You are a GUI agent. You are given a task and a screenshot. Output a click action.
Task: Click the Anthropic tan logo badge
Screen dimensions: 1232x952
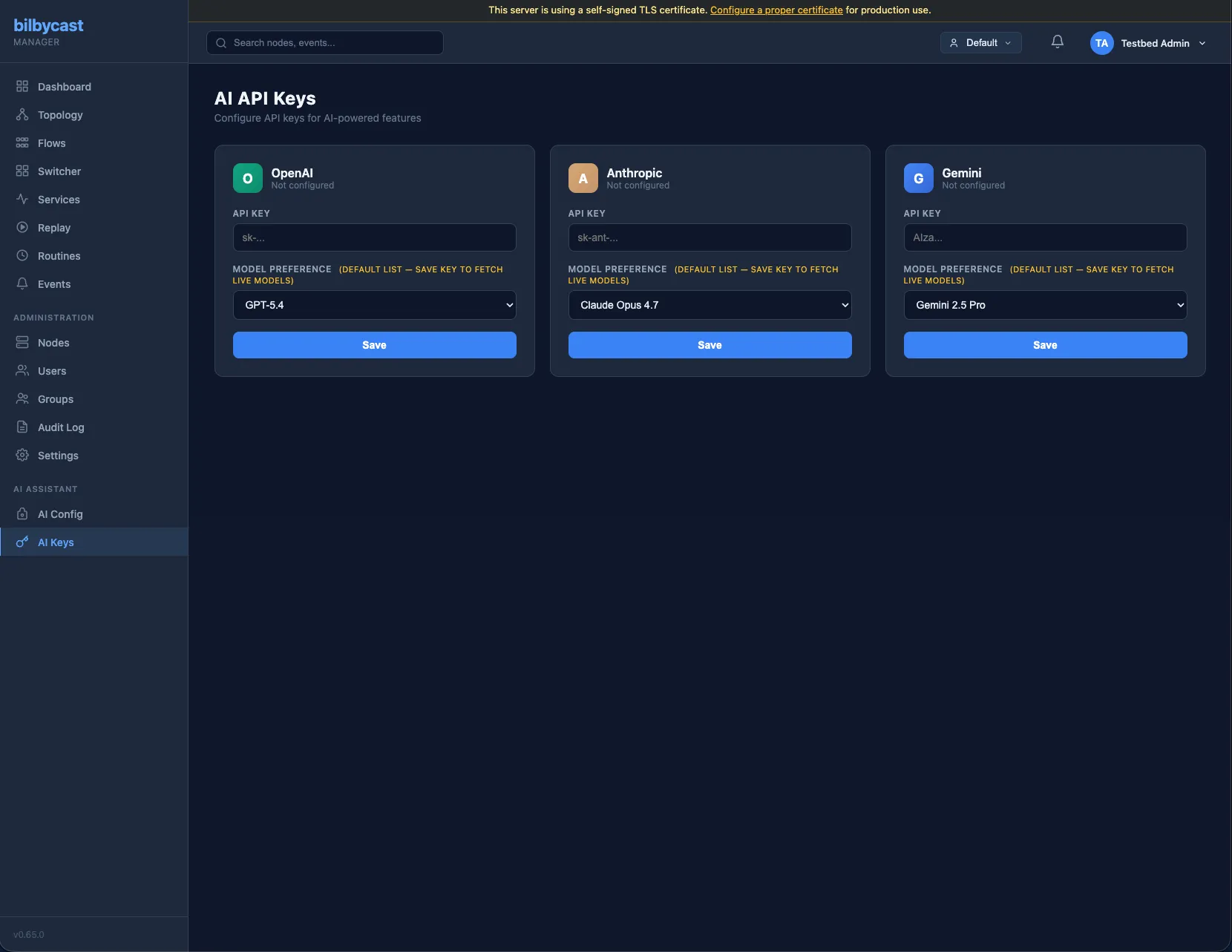point(583,178)
